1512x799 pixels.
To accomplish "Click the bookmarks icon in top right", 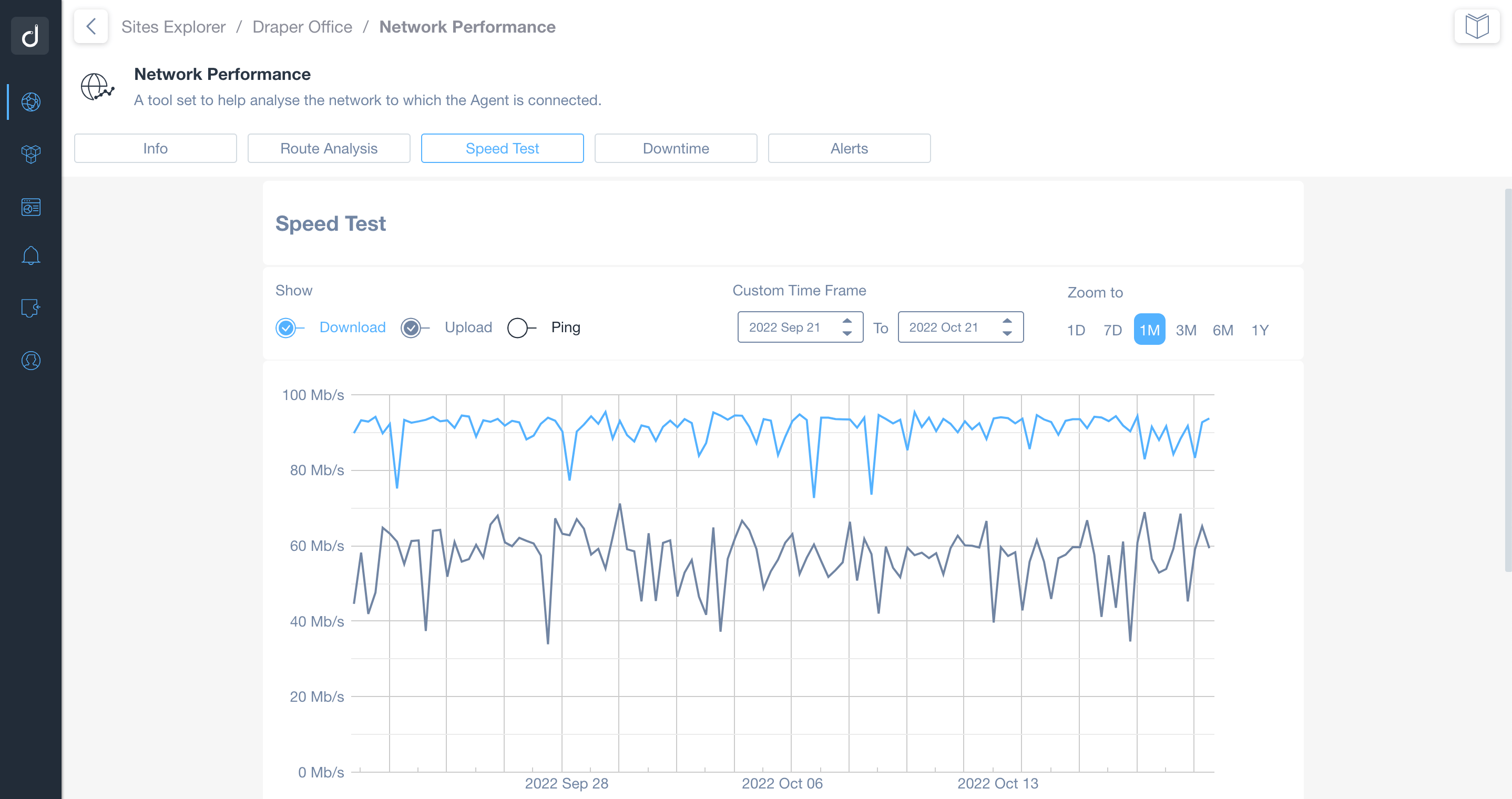I will (1477, 26).
